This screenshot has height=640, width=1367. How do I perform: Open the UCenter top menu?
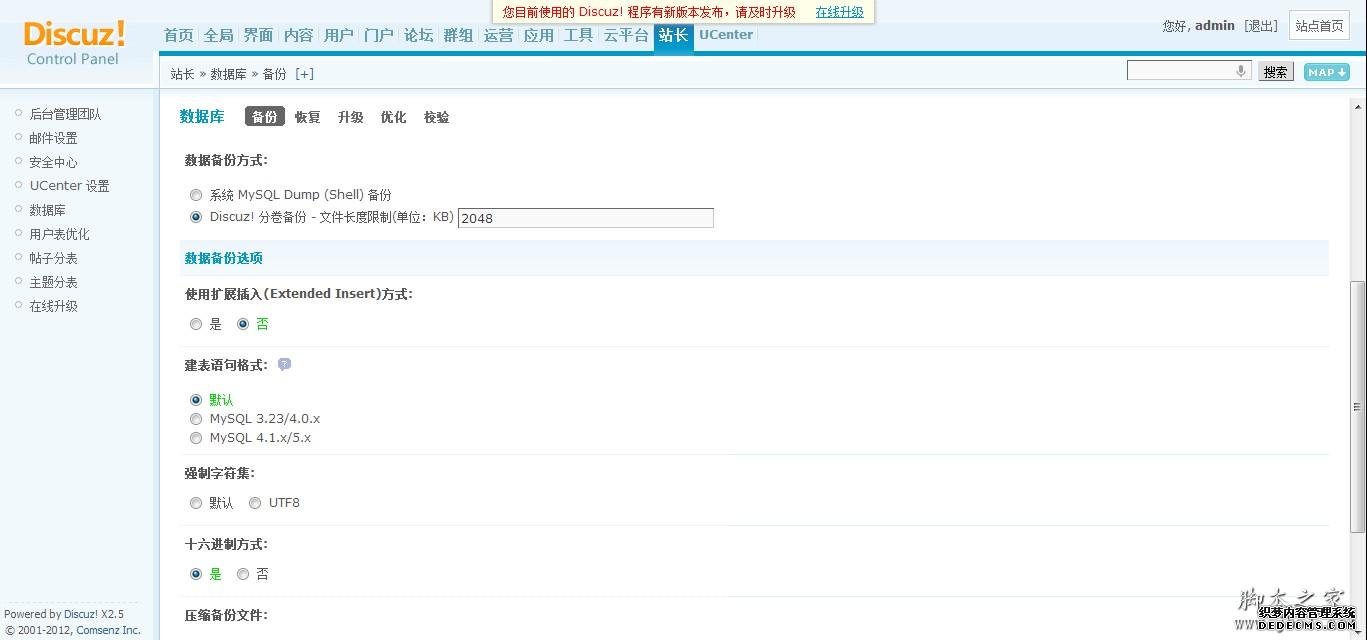(726, 35)
